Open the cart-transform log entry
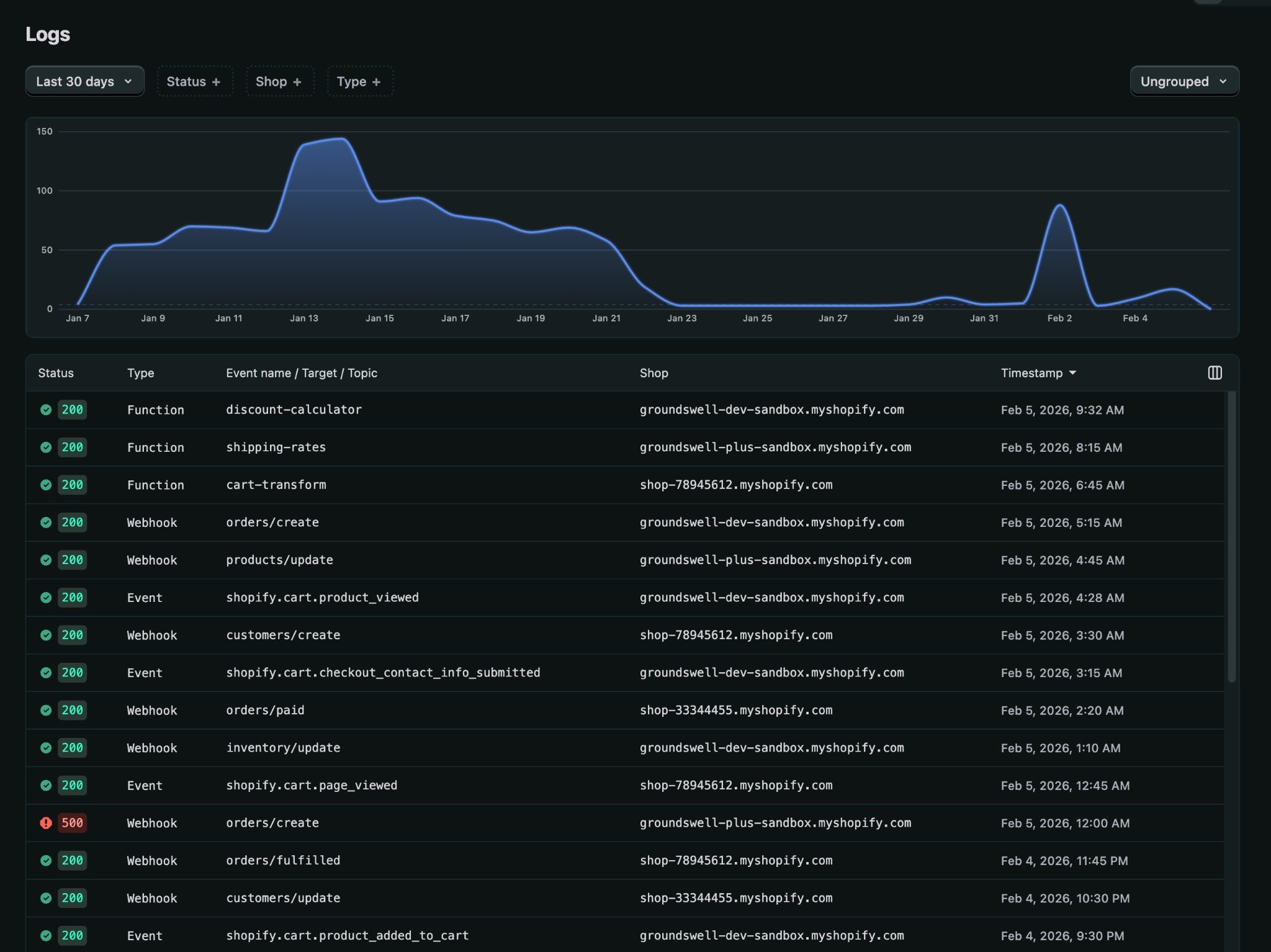The width and height of the screenshot is (1271, 952). click(x=624, y=485)
